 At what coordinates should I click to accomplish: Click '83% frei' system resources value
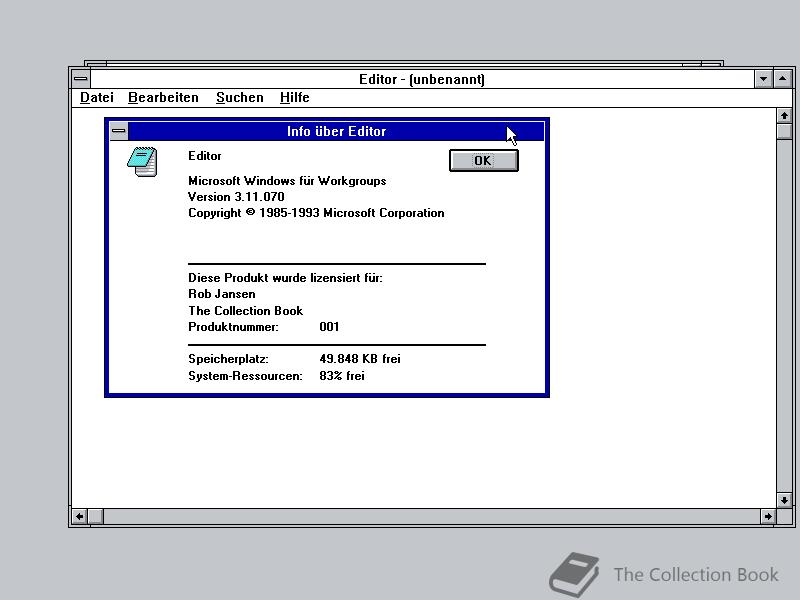(342, 376)
